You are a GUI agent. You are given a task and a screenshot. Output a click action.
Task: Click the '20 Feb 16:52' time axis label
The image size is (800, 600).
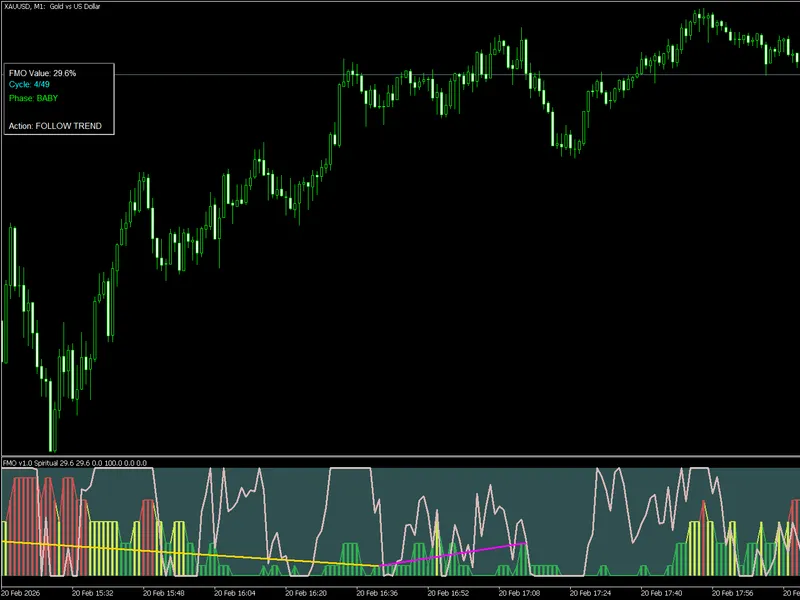point(448,593)
